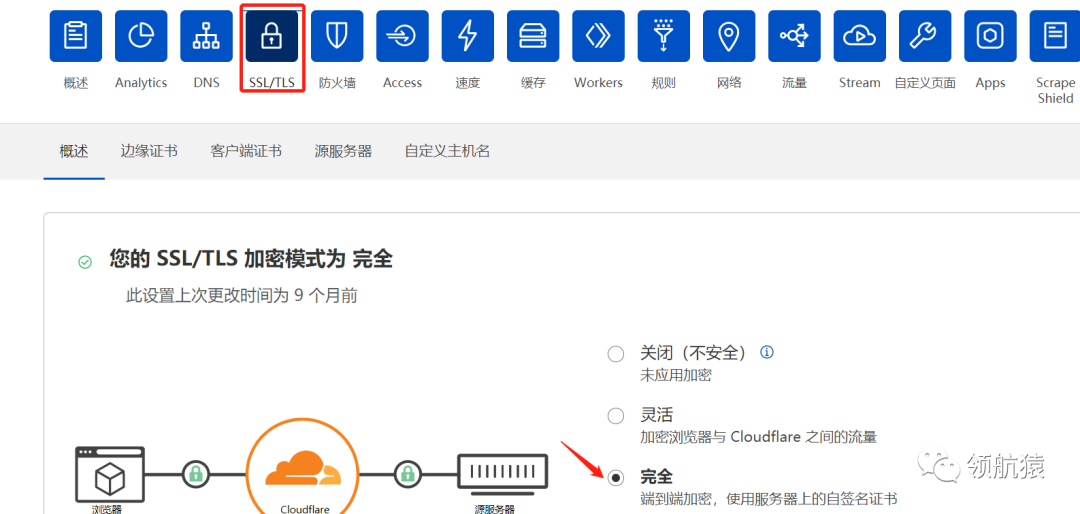
Task: Open the 自定义页面 wrench icon
Action: (x=925, y=36)
